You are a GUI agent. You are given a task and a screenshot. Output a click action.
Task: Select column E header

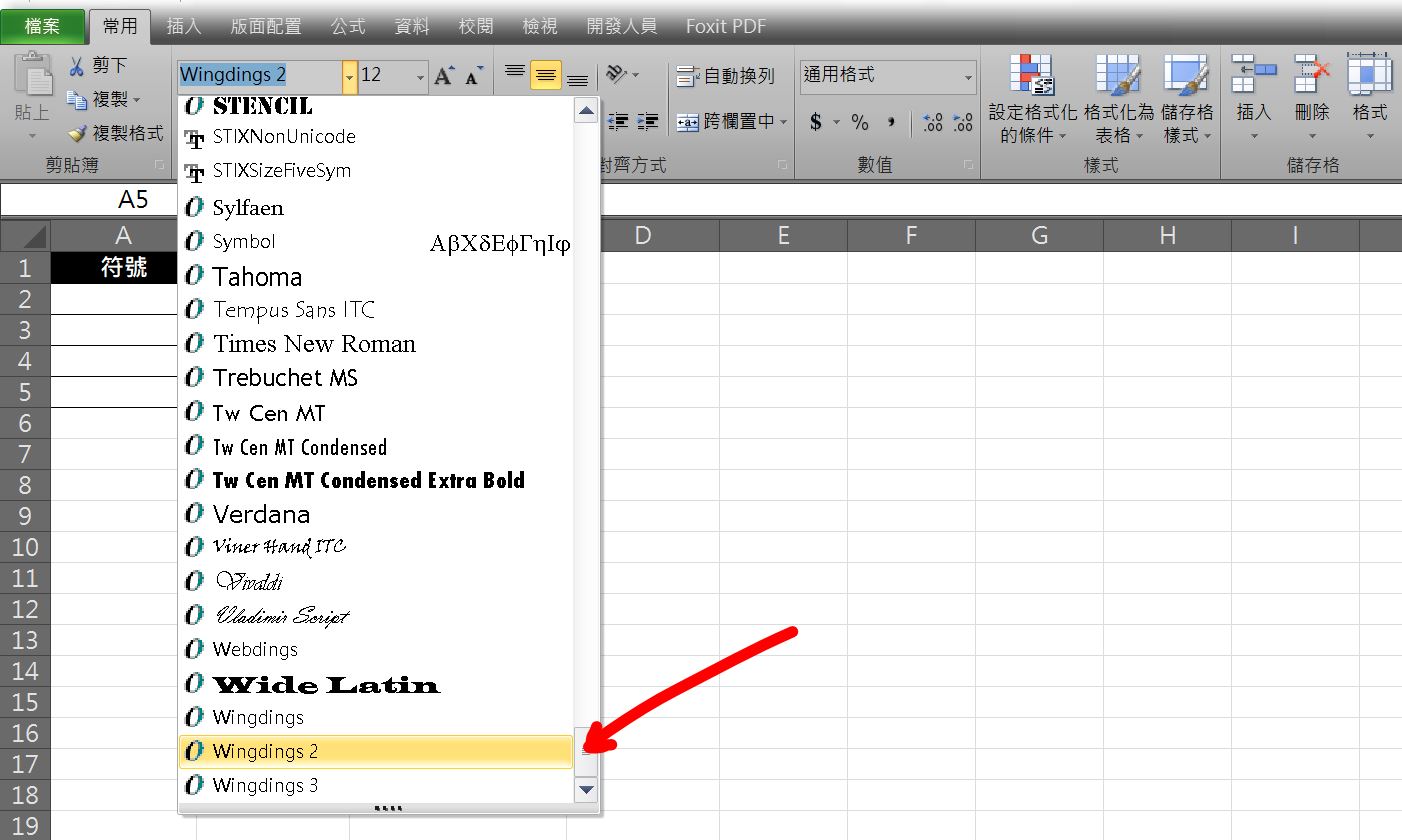tap(783, 236)
